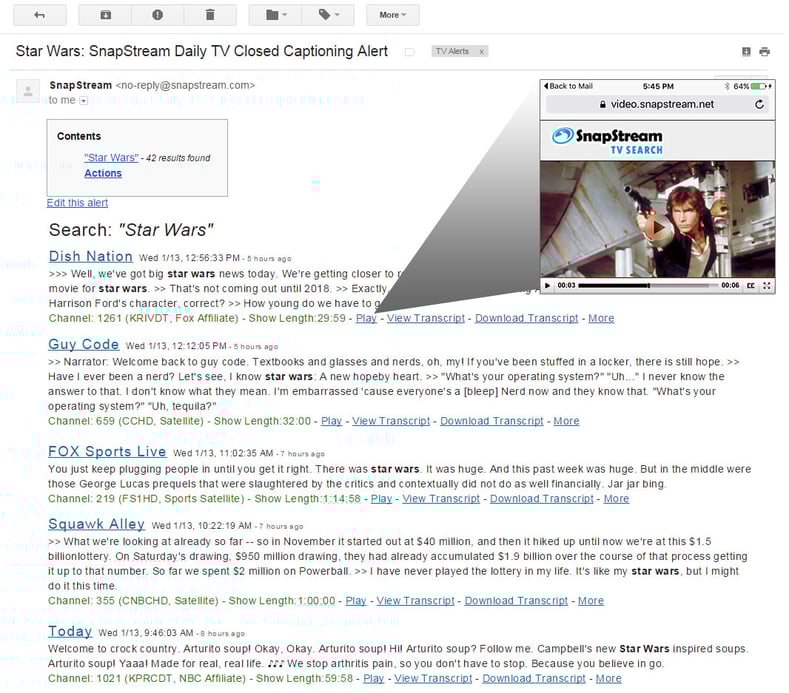The height and width of the screenshot is (693, 789).
Task: Show recipient details next to 'to me'
Action: point(84,101)
